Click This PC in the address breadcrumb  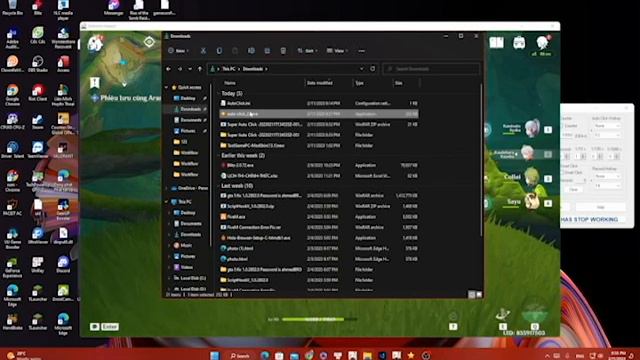(228, 69)
